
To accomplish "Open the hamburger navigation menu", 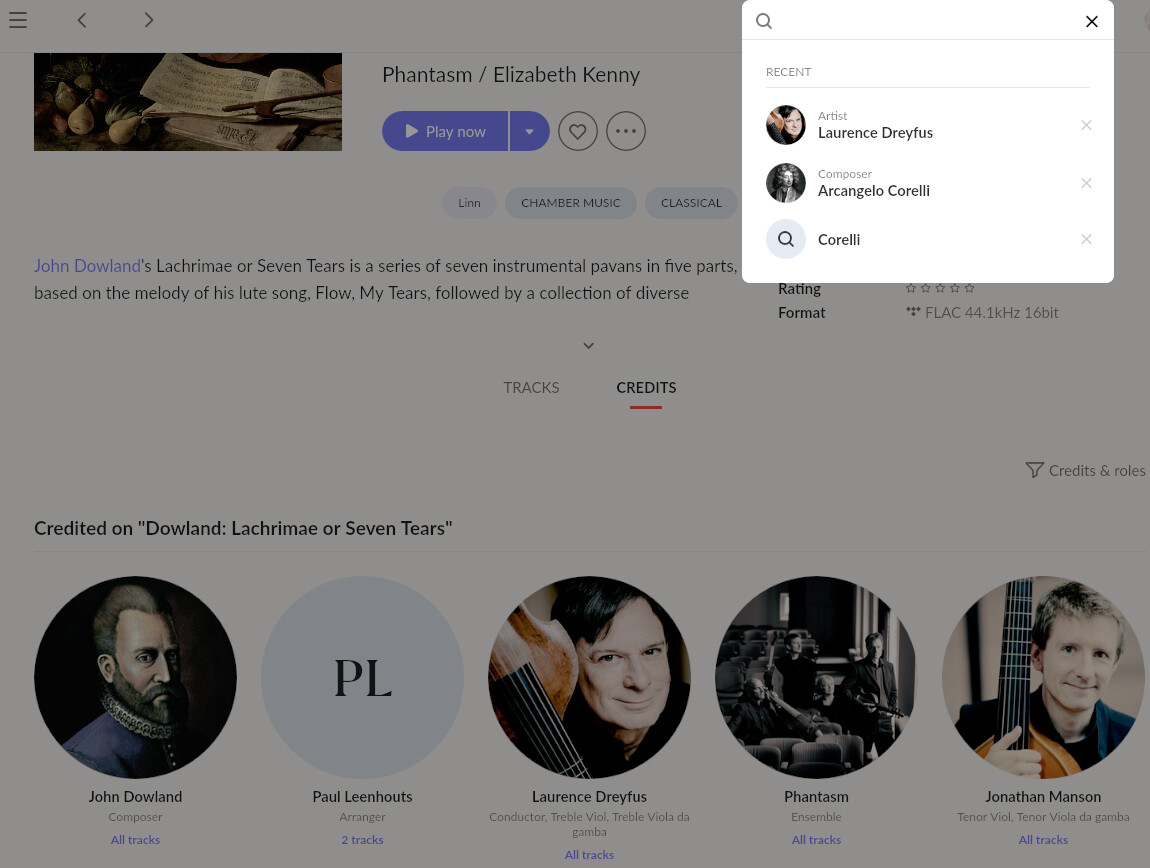I will (18, 20).
